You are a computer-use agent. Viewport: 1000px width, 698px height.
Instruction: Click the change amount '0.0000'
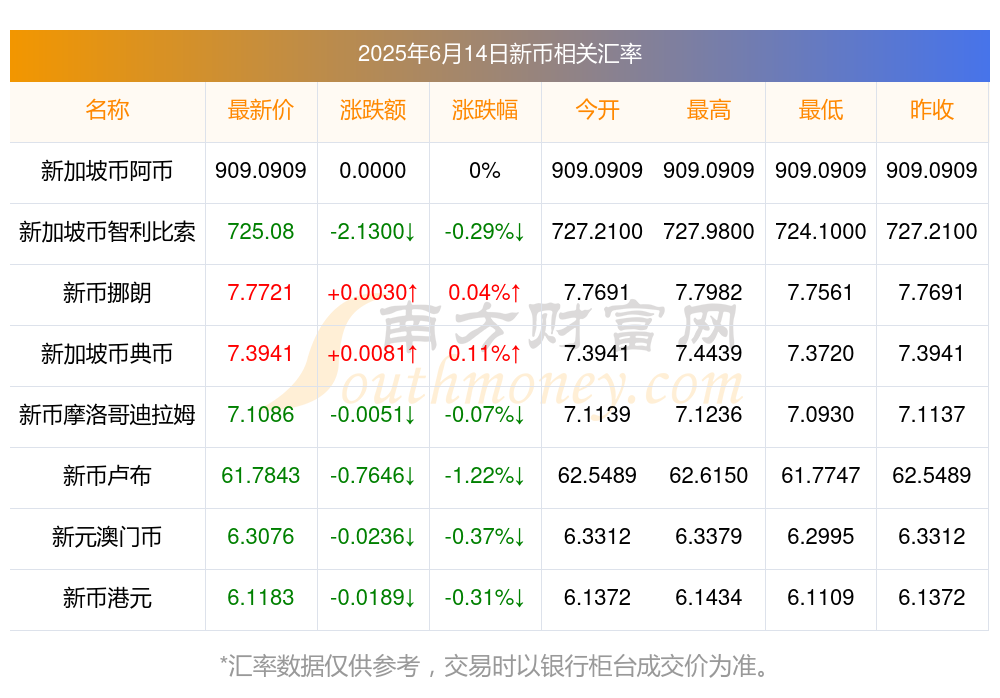[x=372, y=170]
